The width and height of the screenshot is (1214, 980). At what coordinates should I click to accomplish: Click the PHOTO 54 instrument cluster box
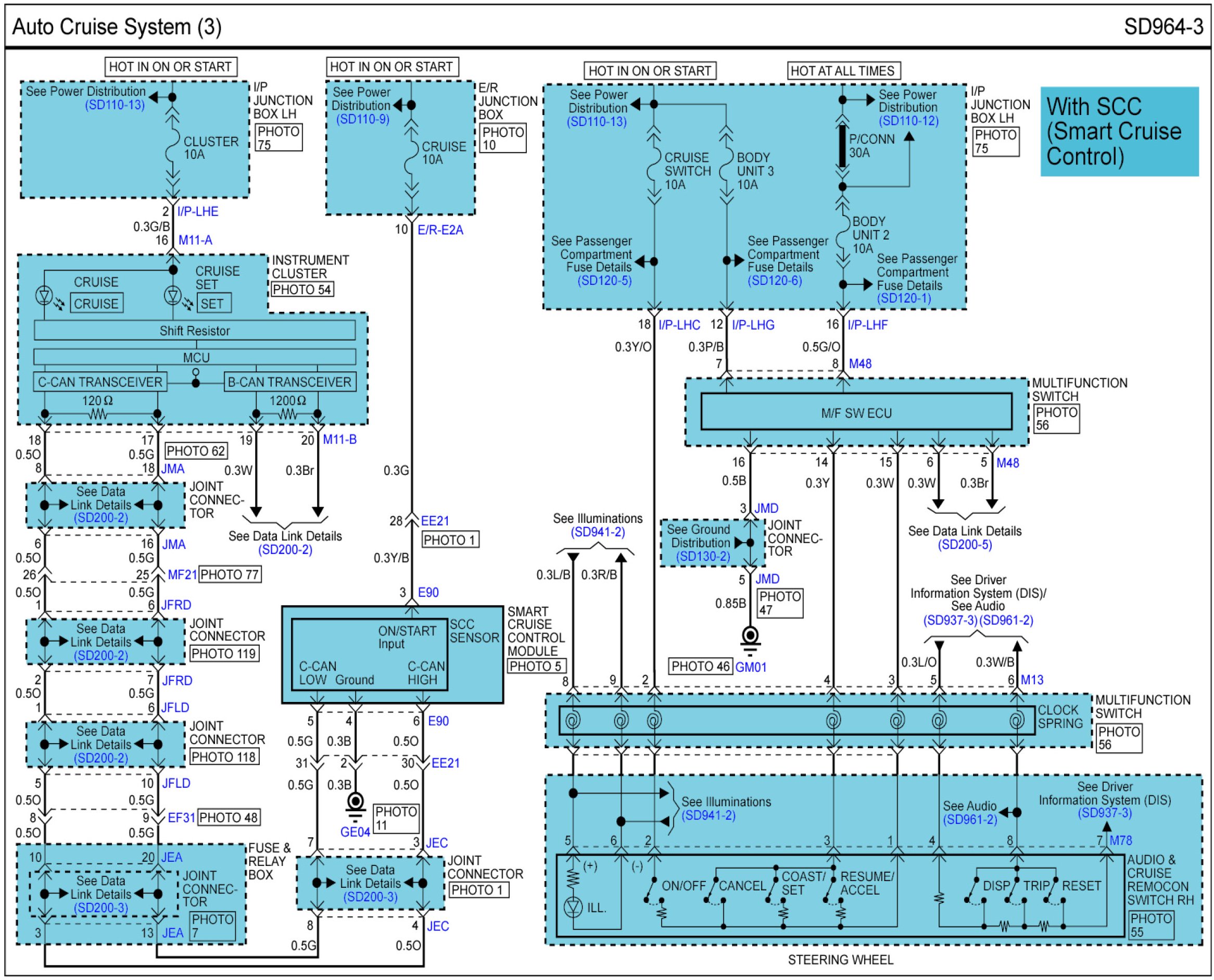[x=301, y=290]
